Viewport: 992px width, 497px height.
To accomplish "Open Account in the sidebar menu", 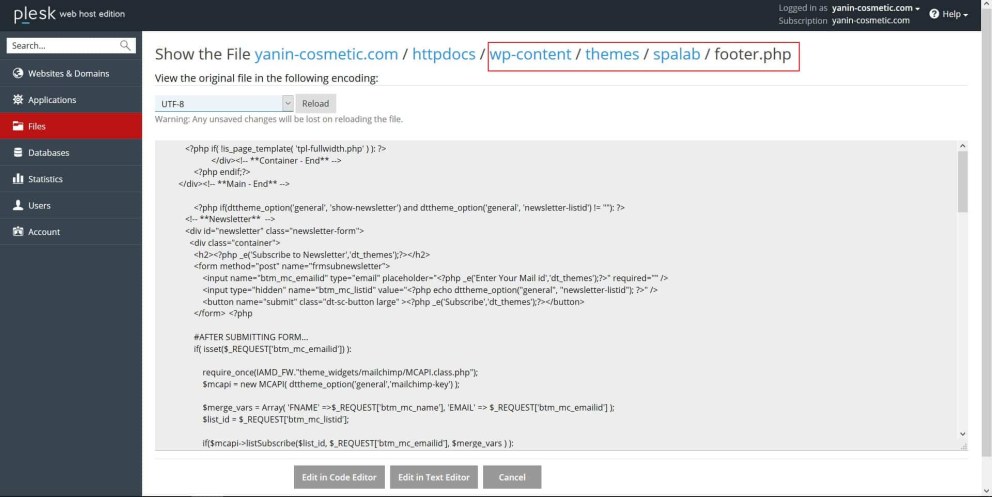I will coord(71,231).
